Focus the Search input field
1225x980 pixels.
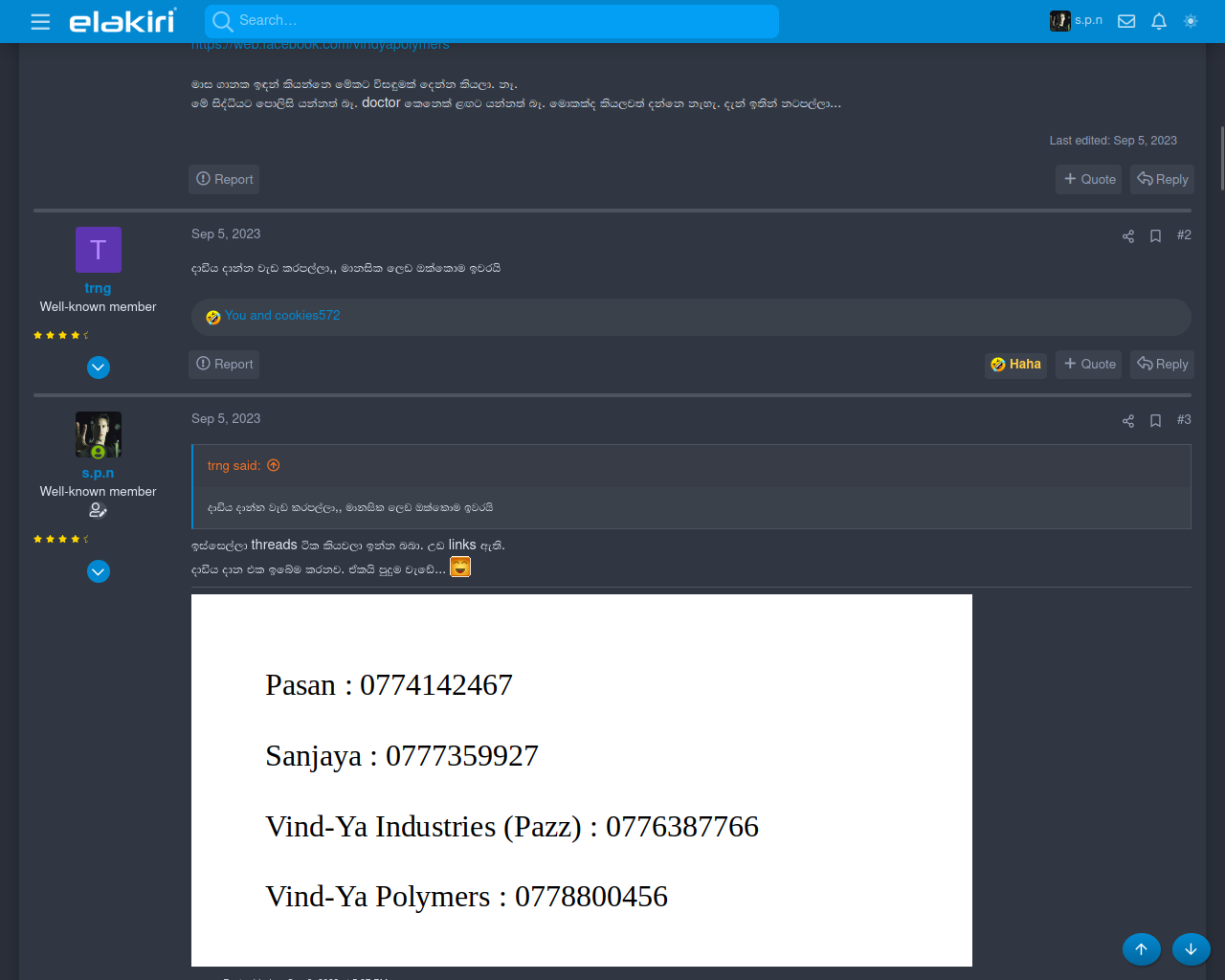[x=492, y=21]
